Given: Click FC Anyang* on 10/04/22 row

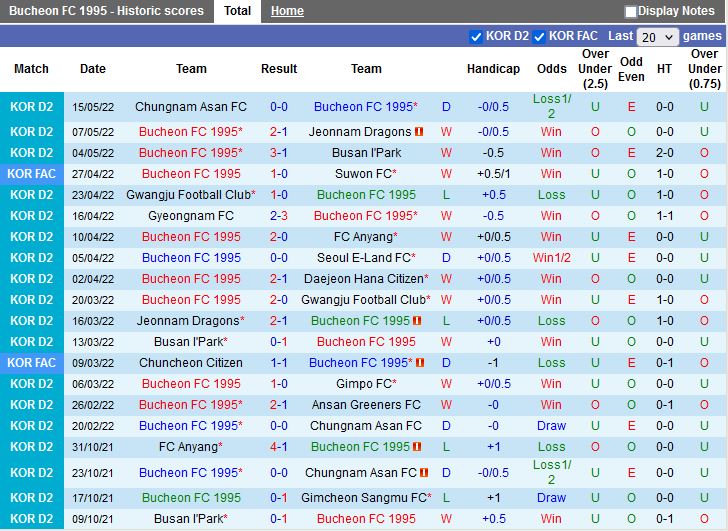Looking at the screenshot, I should coord(366,237).
